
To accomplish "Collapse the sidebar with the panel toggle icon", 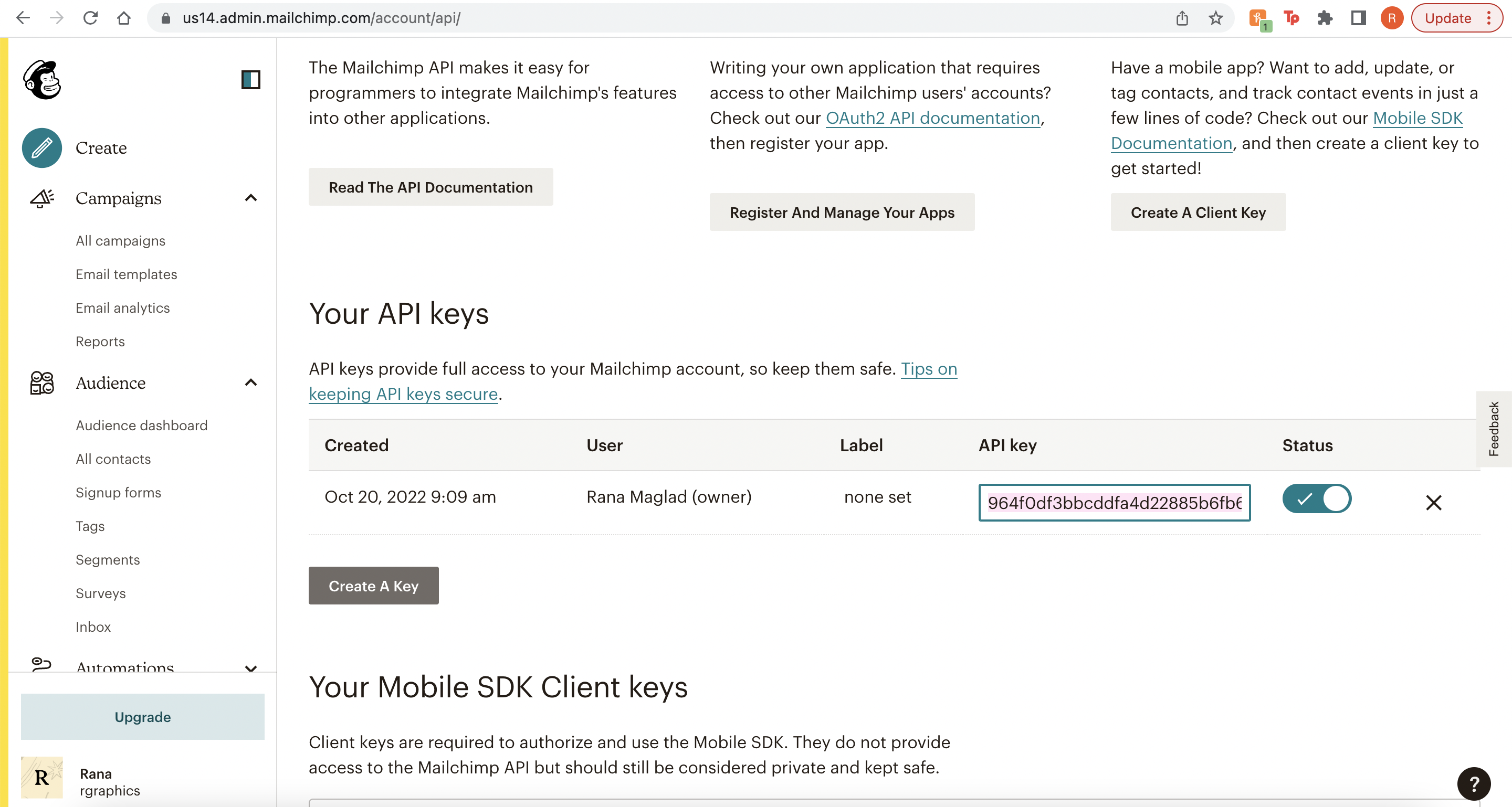I will (x=250, y=80).
